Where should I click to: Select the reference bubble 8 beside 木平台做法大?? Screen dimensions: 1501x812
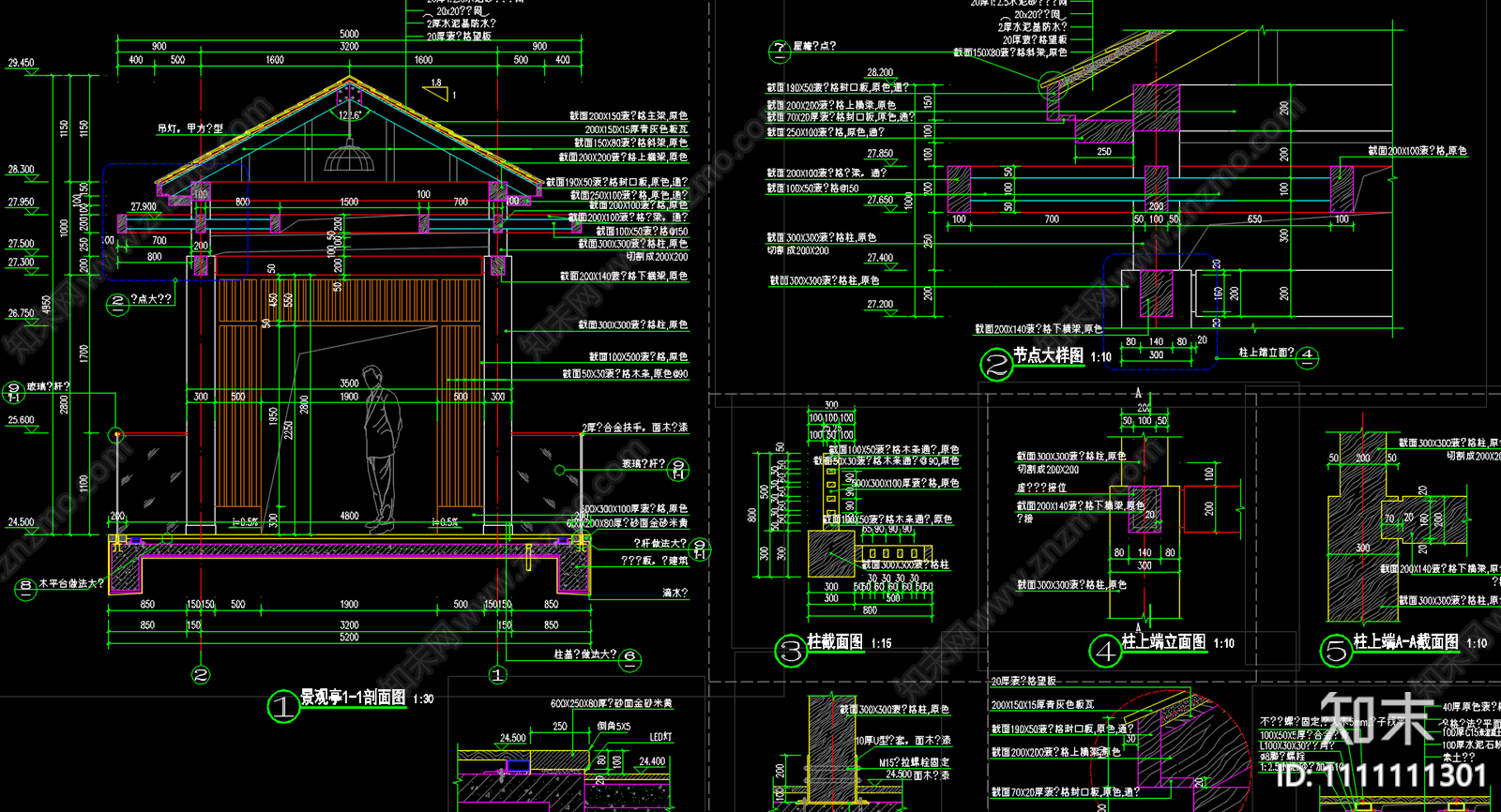[25, 588]
